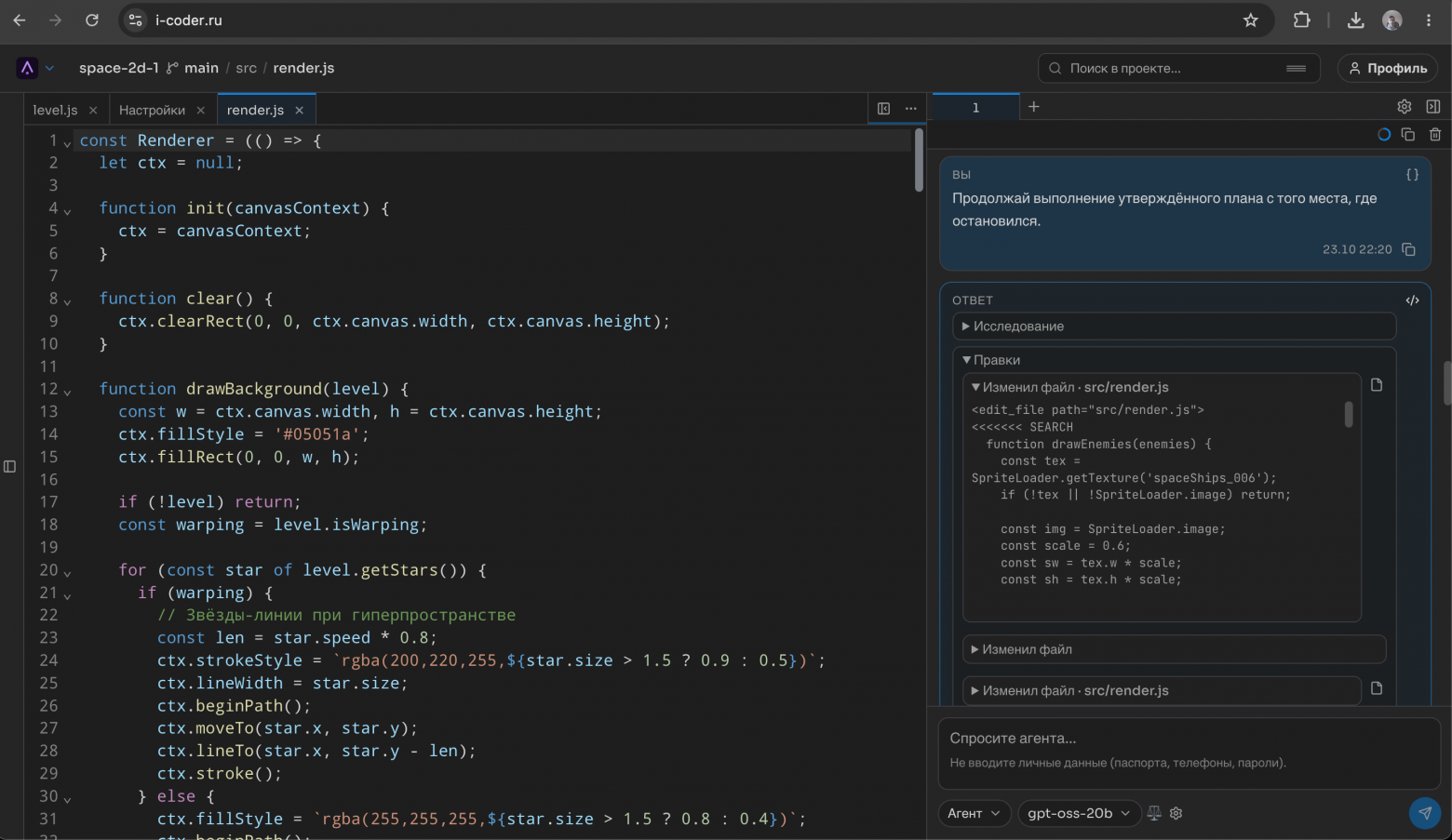Click the edit_file code block scrollbar
This screenshot has height=840, width=1452.
[x=1349, y=414]
